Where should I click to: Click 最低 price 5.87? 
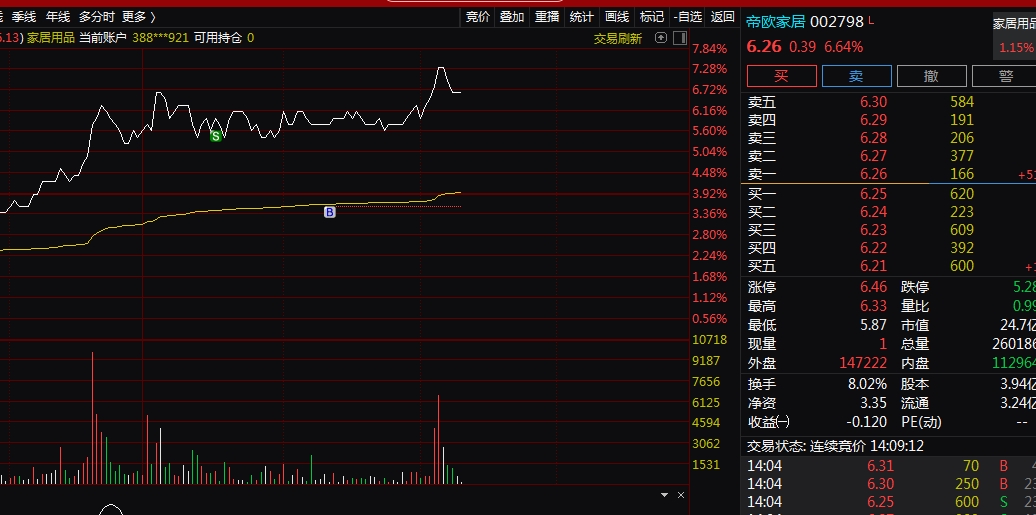click(873, 325)
